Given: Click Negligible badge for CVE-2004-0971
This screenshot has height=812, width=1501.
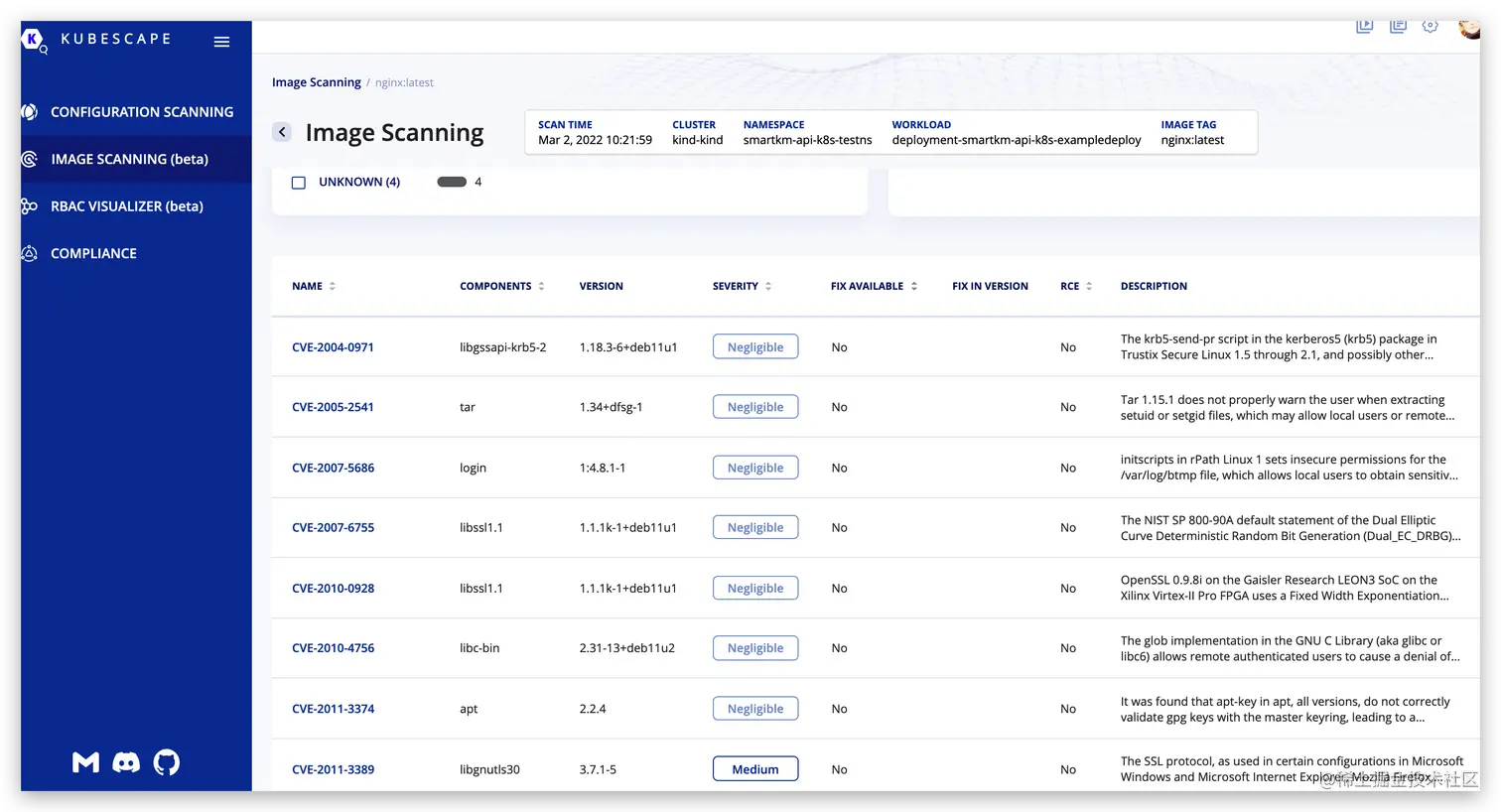Looking at the screenshot, I should point(755,347).
